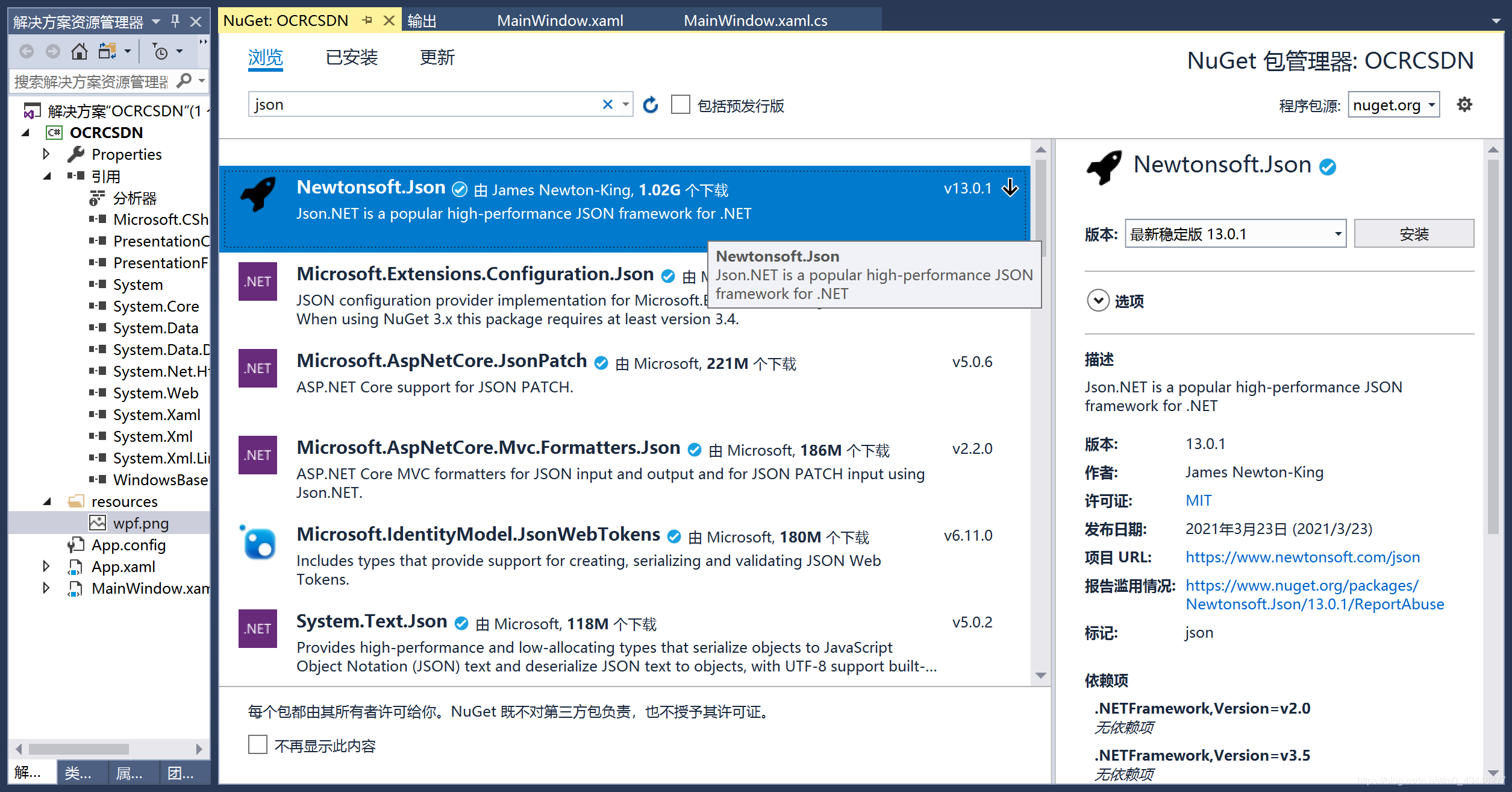Viewport: 1512px width, 792px height.
Task: Switch to the Browse (浏览) tab
Action: click(266, 58)
